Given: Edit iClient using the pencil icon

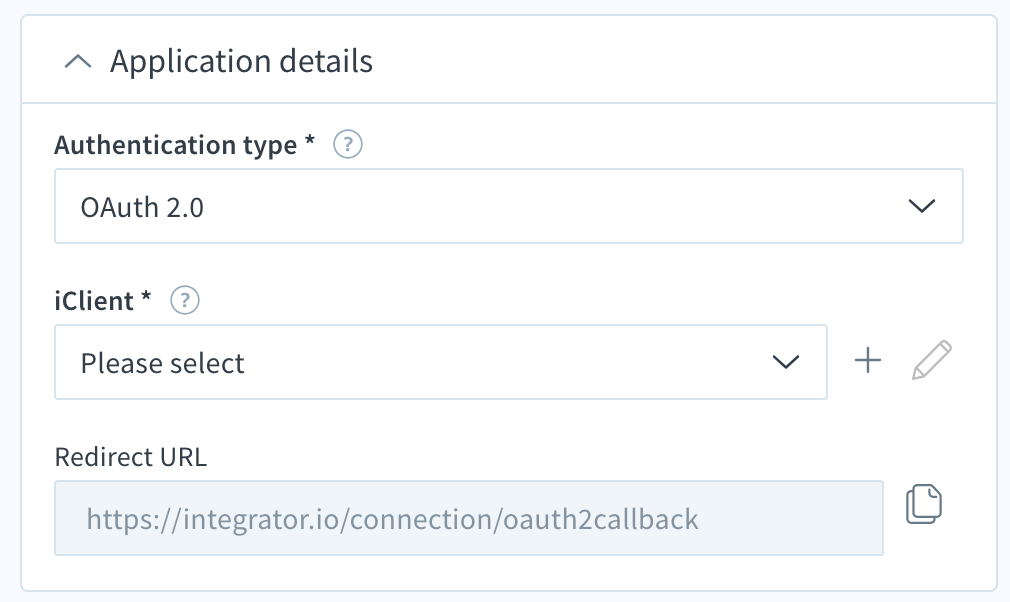Looking at the screenshot, I should coord(931,360).
